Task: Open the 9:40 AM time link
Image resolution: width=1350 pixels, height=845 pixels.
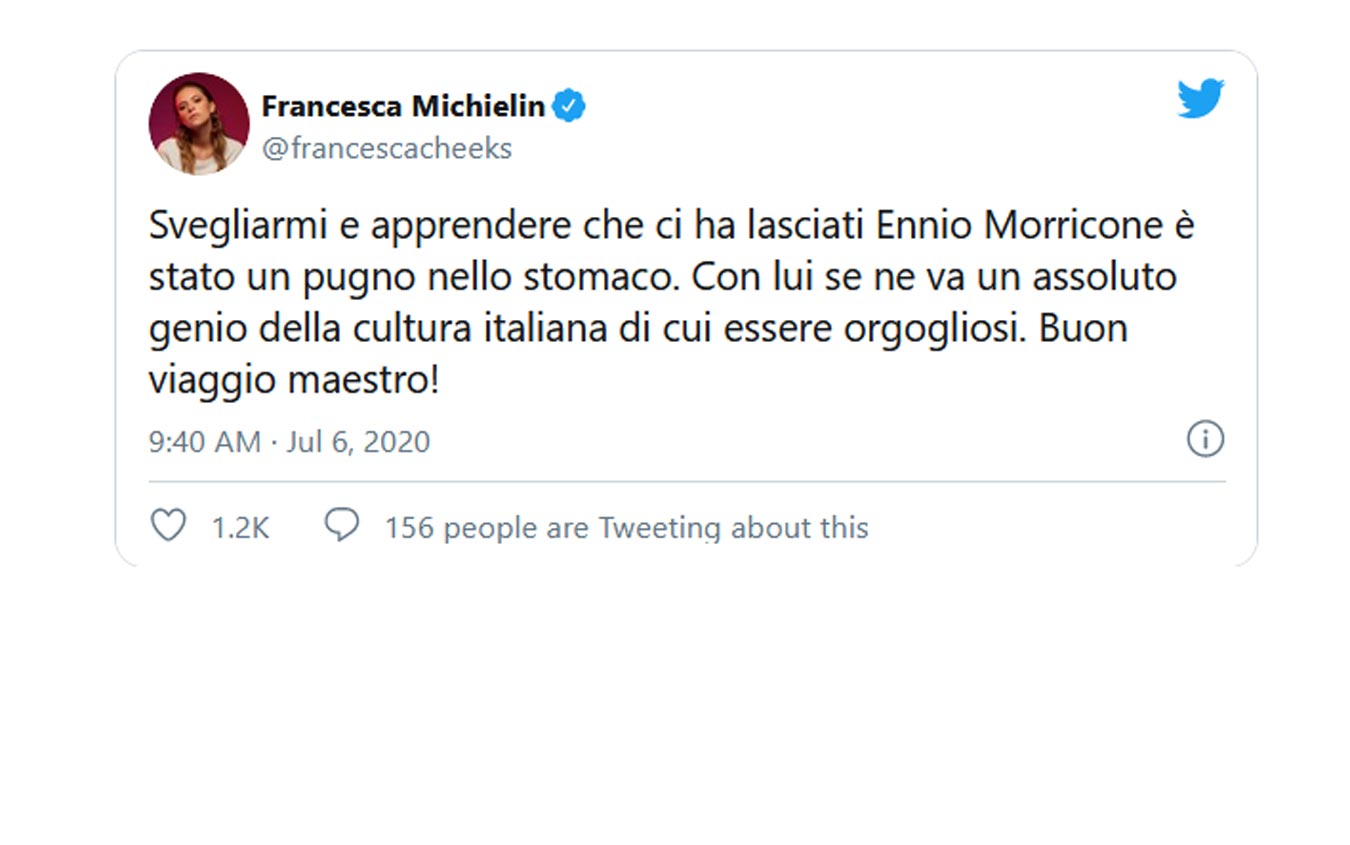Action: click(205, 441)
